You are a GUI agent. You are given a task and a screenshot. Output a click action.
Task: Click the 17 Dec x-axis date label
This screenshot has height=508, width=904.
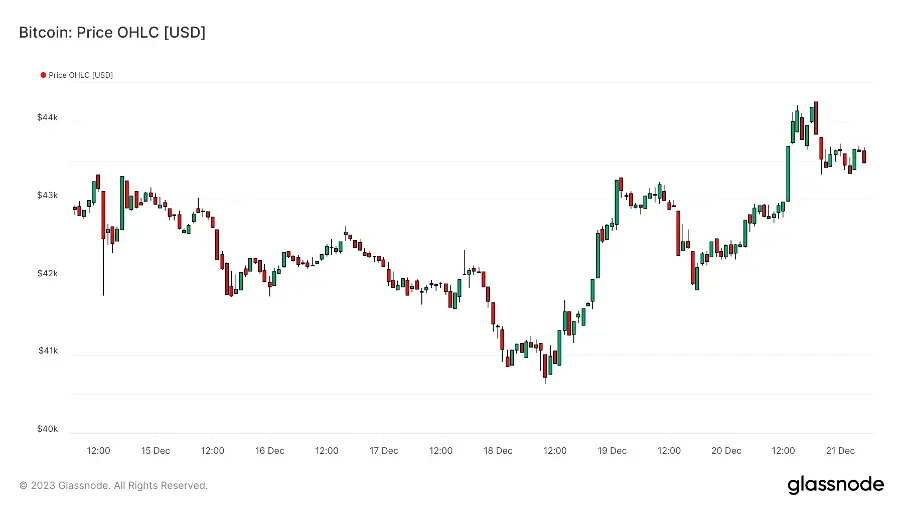coord(383,451)
